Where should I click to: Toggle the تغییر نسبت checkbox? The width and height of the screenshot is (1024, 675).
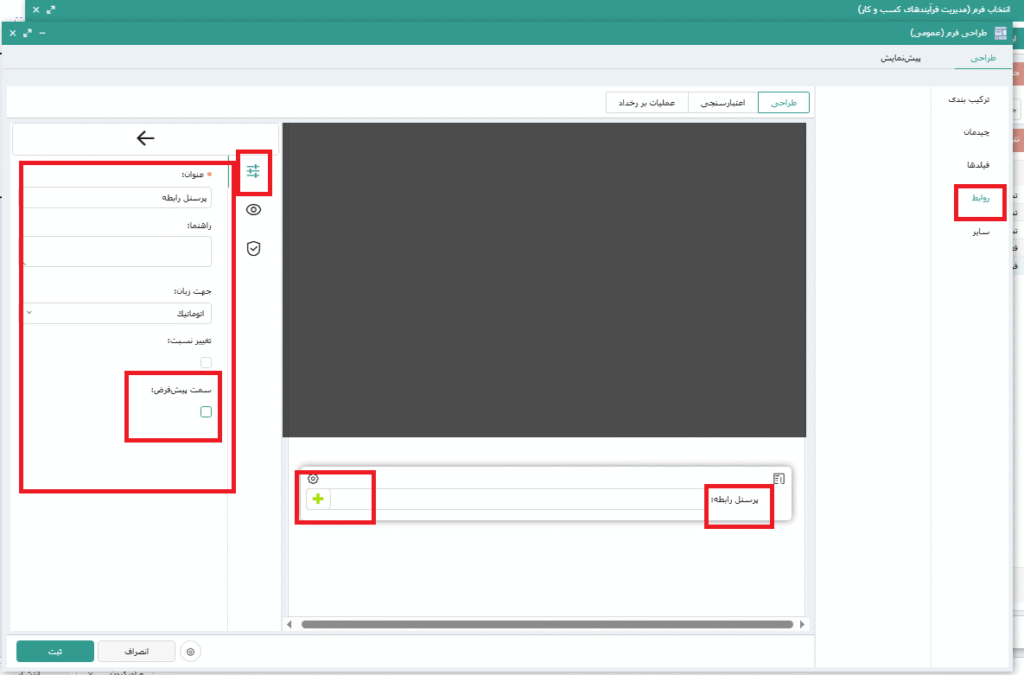point(206,362)
